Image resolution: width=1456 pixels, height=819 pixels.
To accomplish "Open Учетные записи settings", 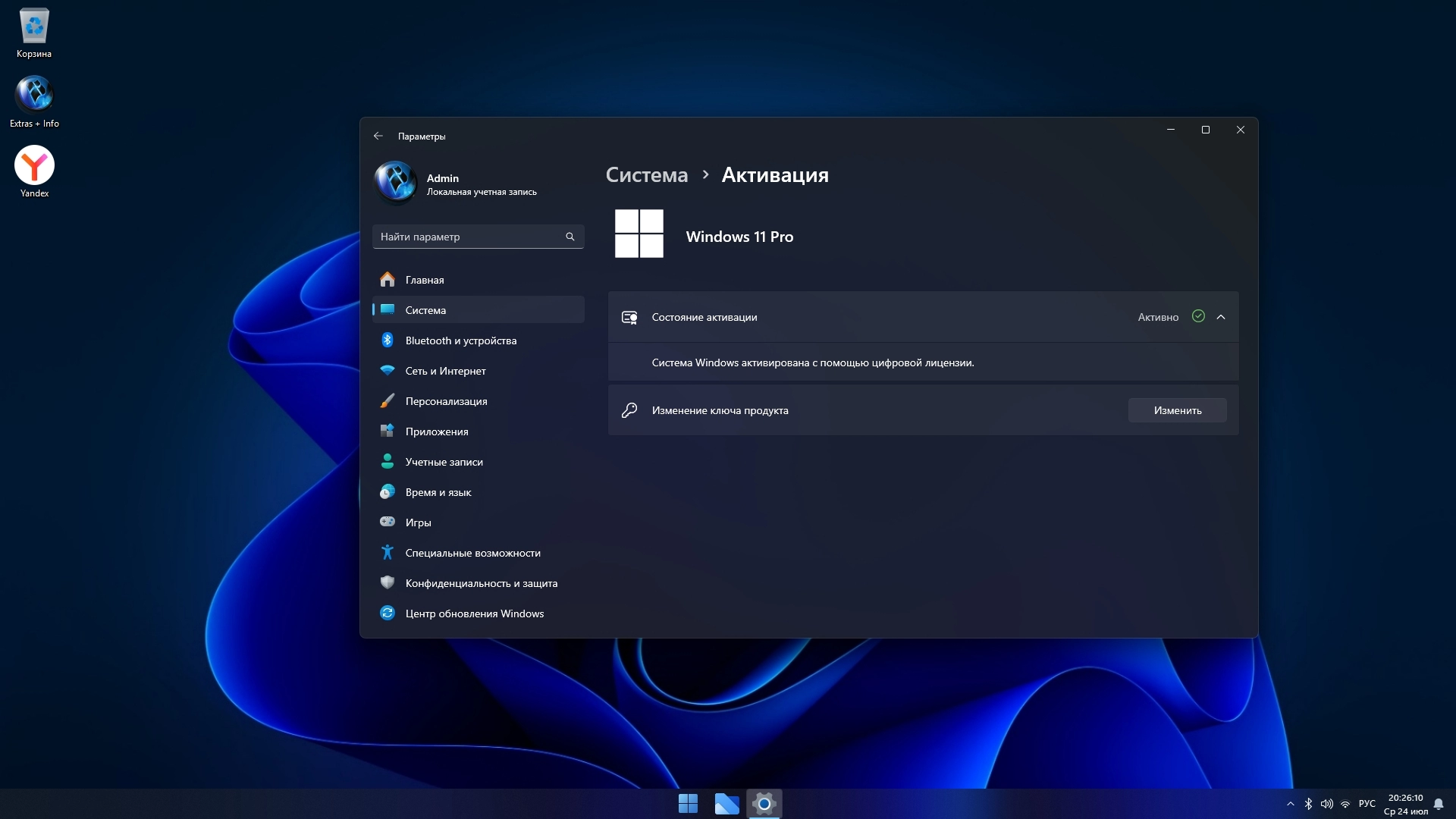I will coord(444,462).
